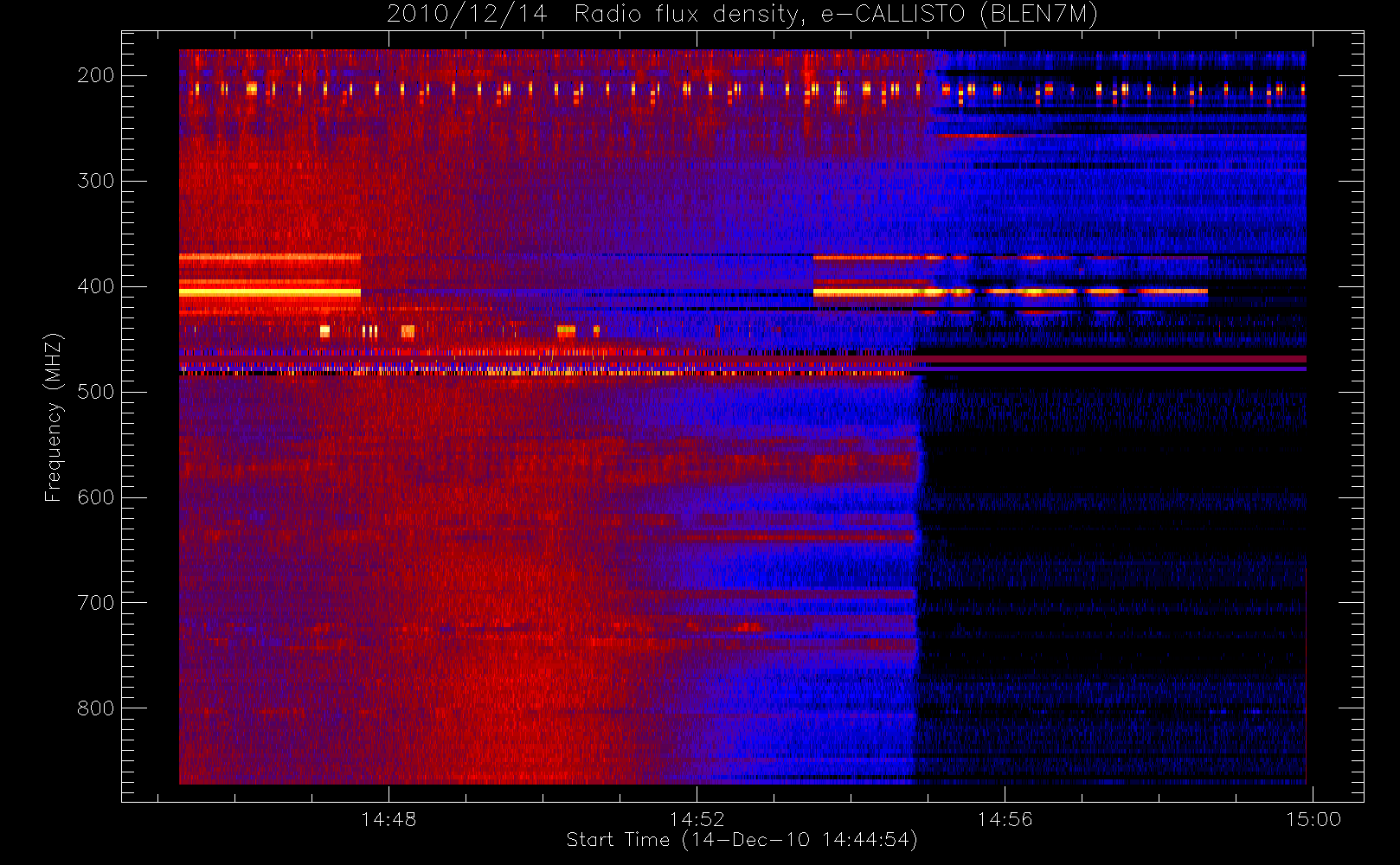
Task: Click the 400 frequency tick label
Action: pyautogui.click(x=96, y=286)
